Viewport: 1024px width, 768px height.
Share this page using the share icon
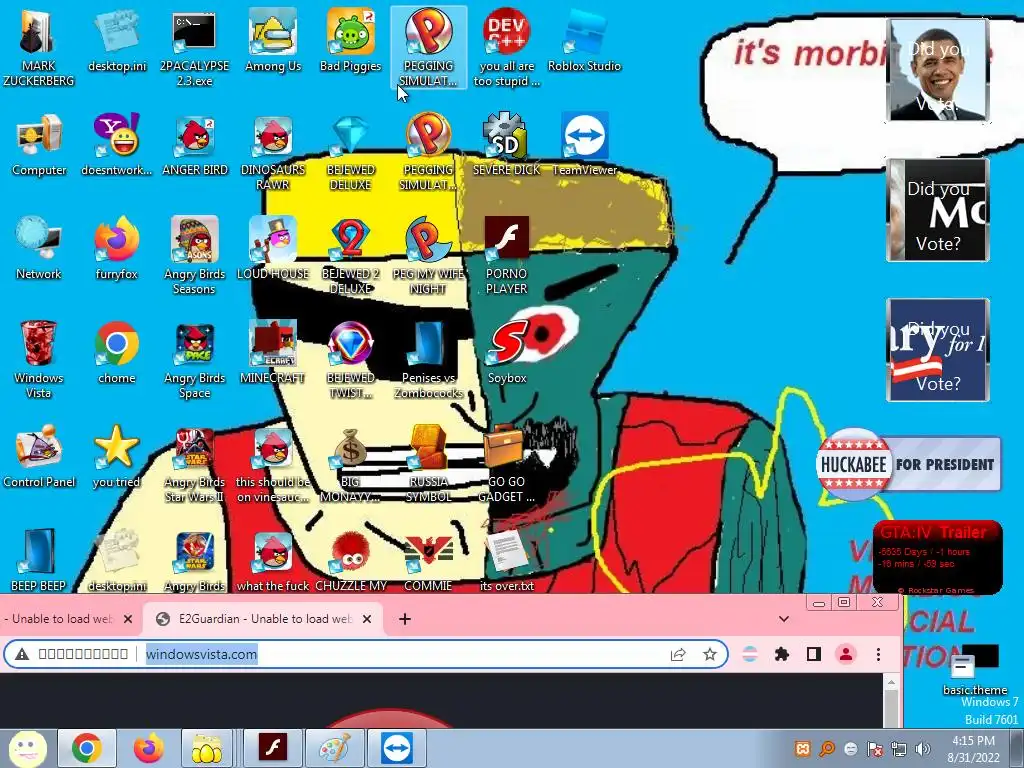pos(678,654)
